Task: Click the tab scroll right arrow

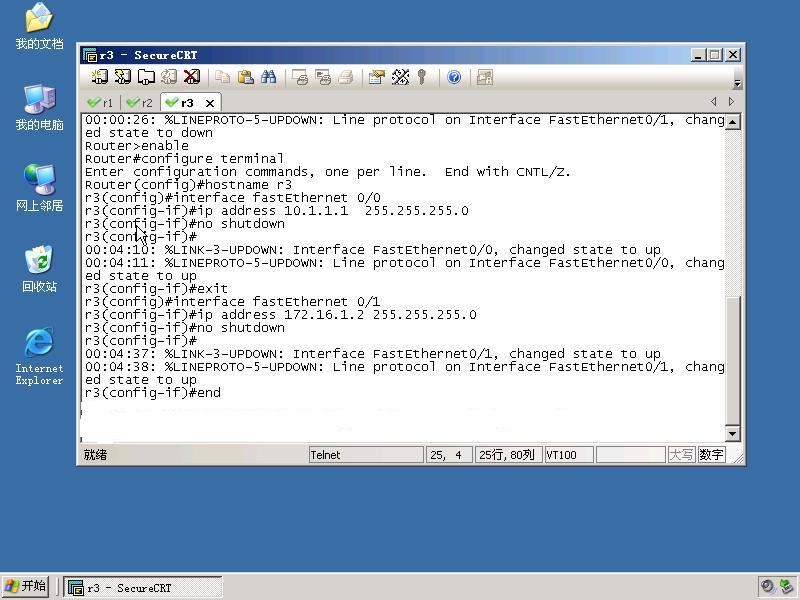Action: pos(731,102)
